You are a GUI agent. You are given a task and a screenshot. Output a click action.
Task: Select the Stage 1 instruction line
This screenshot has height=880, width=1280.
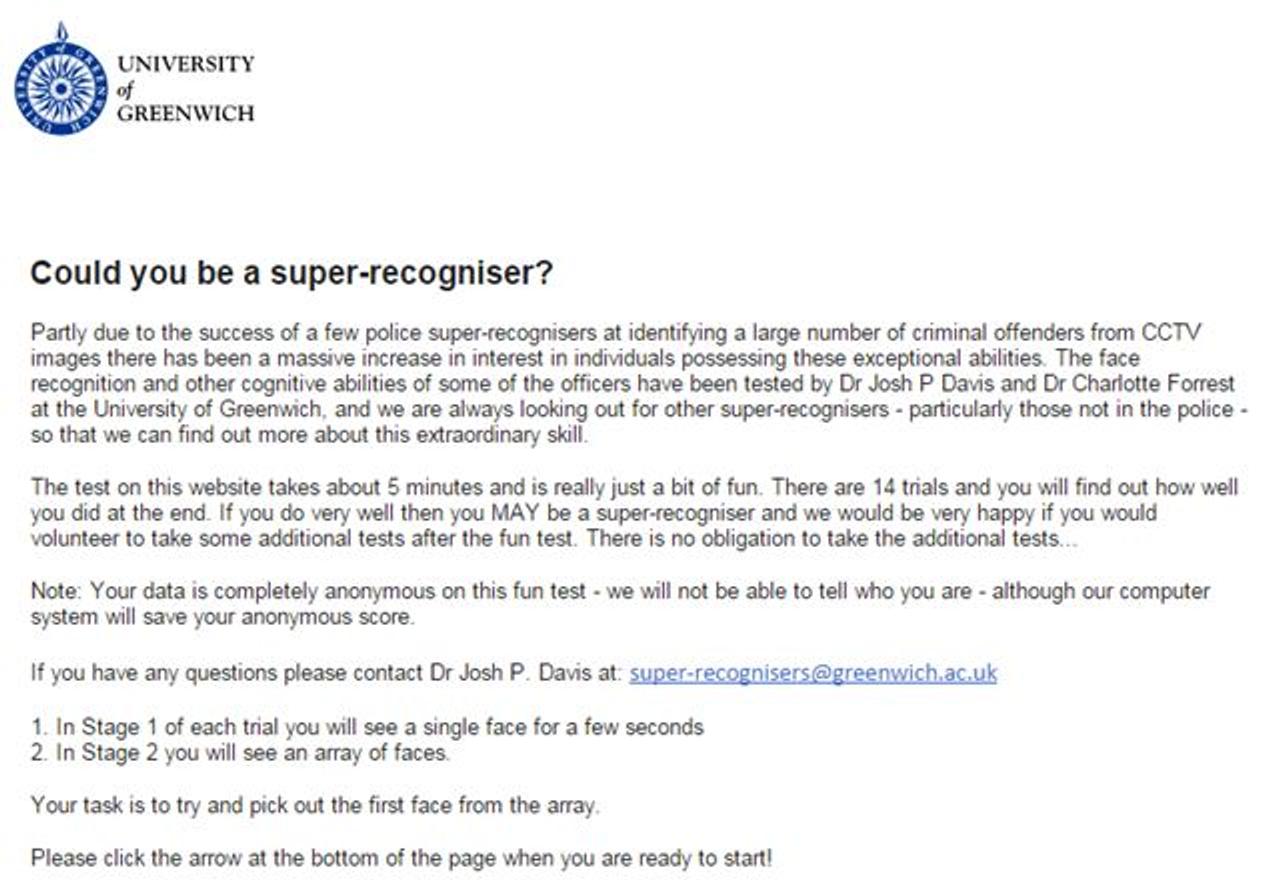point(367,727)
